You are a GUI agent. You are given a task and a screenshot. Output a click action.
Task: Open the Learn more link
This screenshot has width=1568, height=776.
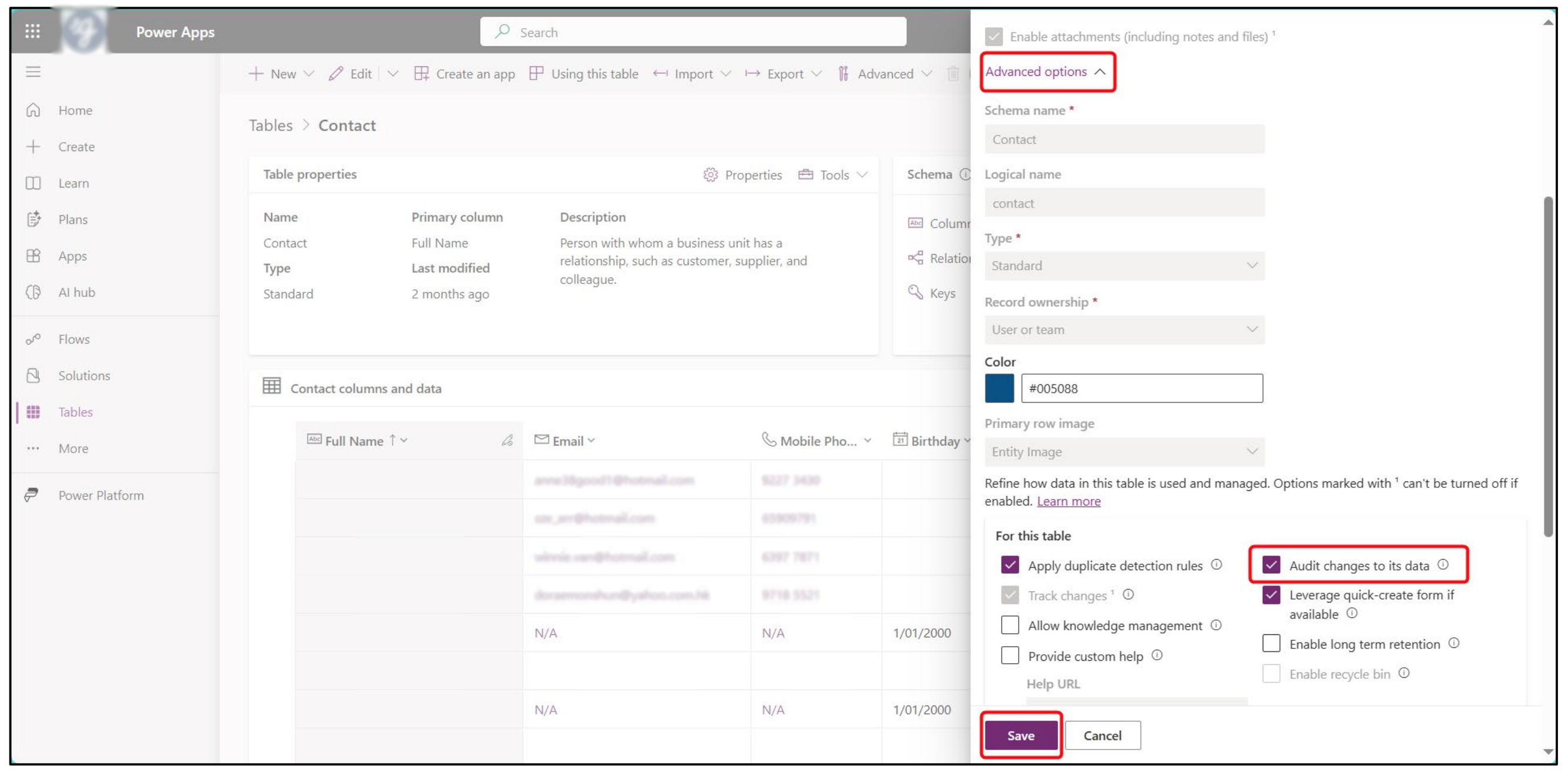coord(1068,501)
